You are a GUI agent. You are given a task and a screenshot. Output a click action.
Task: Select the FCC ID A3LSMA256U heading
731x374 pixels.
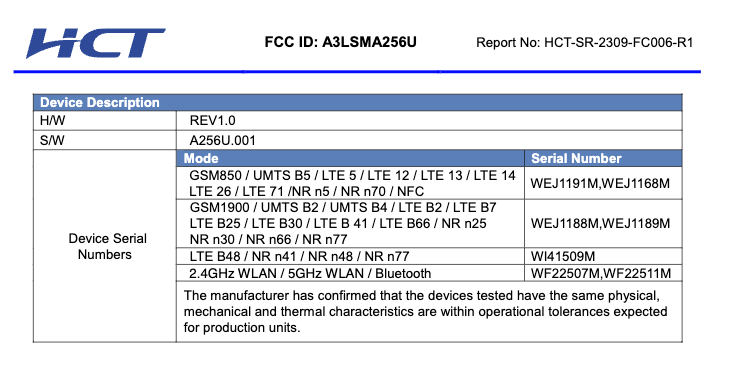[x=340, y=42]
